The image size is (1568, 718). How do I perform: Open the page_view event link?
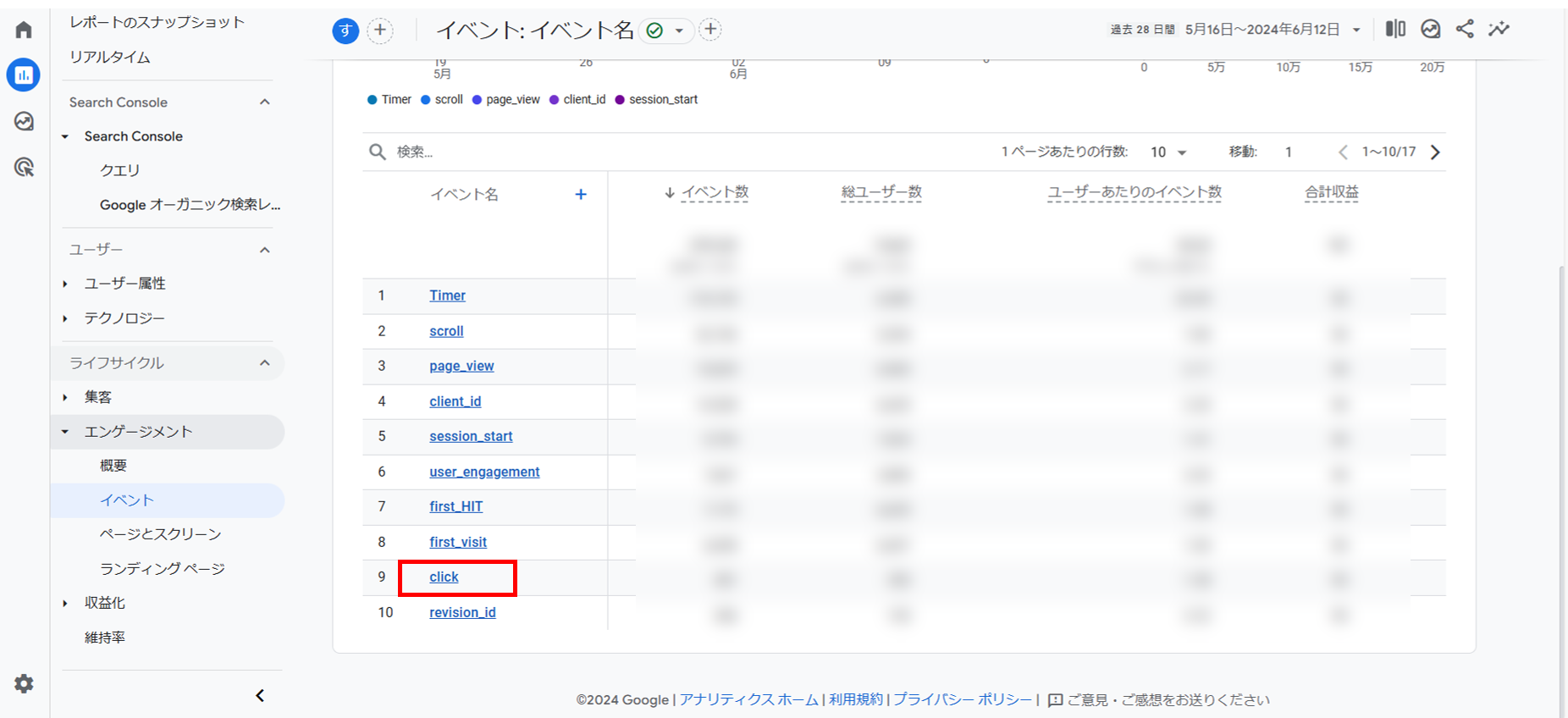pyautogui.click(x=461, y=366)
